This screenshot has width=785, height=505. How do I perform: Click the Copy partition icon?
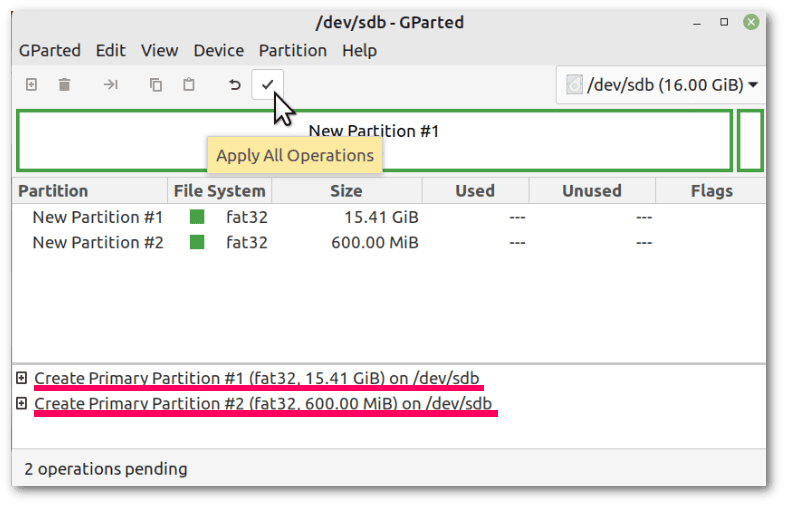(156, 85)
